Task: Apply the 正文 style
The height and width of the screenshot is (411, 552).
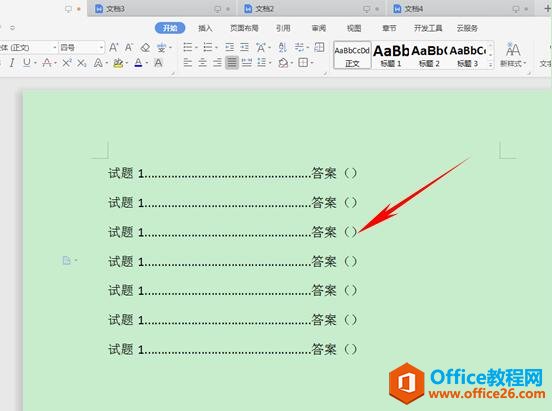Action: pos(352,55)
